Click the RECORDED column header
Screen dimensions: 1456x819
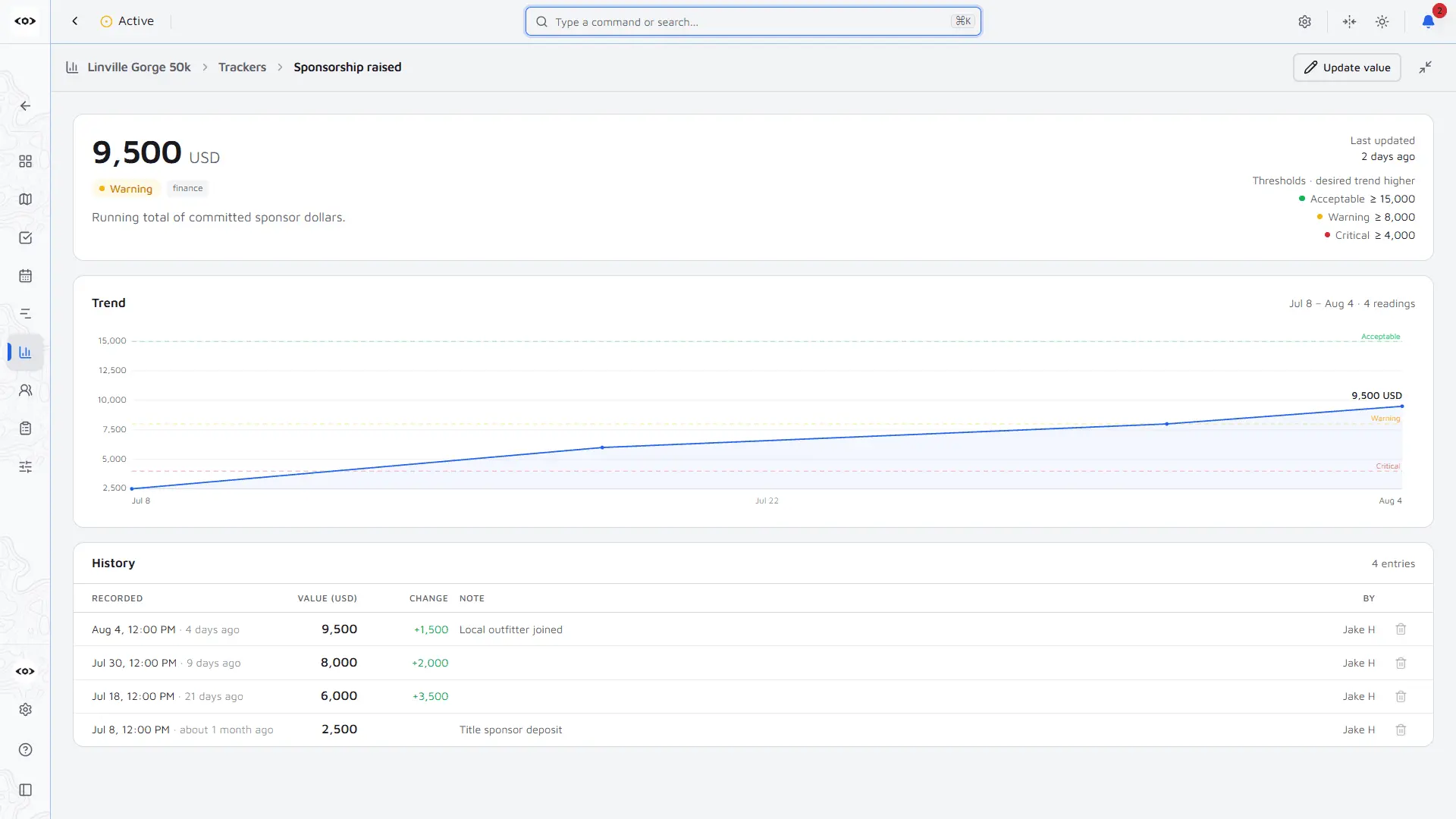pyautogui.click(x=117, y=598)
